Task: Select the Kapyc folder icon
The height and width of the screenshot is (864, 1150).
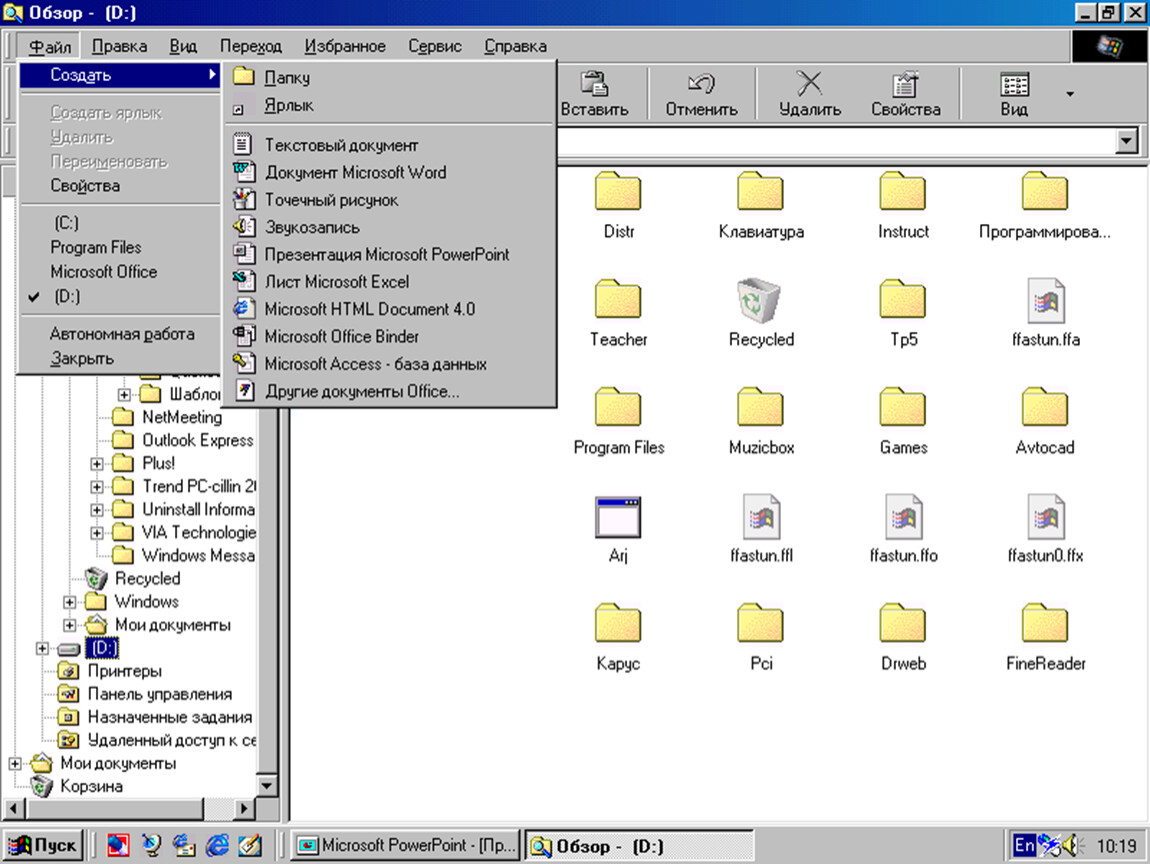Action: (618, 623)
